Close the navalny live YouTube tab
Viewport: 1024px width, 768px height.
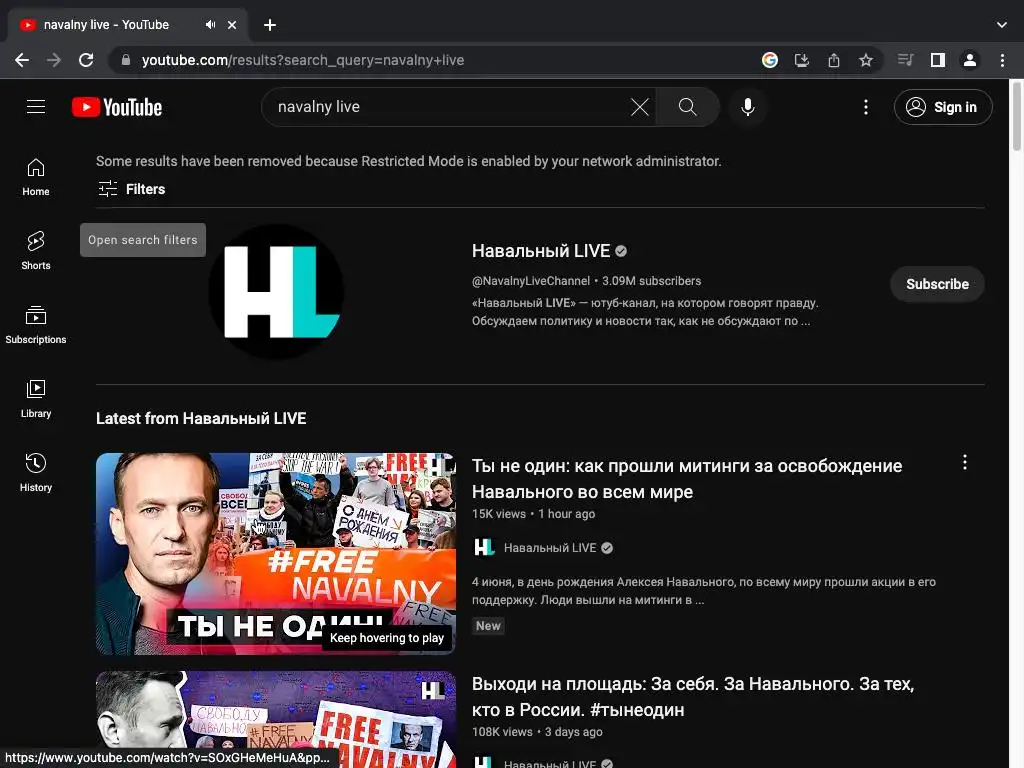coord(232,25)
